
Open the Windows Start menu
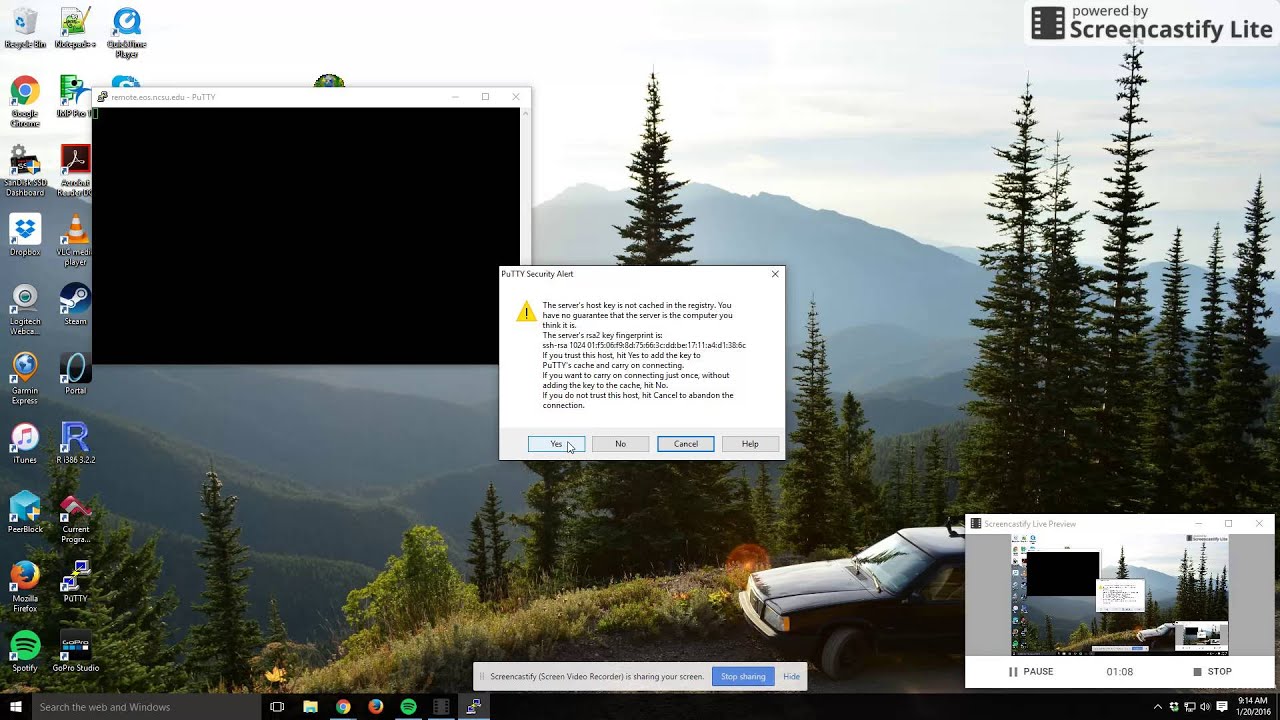[15, 707]
